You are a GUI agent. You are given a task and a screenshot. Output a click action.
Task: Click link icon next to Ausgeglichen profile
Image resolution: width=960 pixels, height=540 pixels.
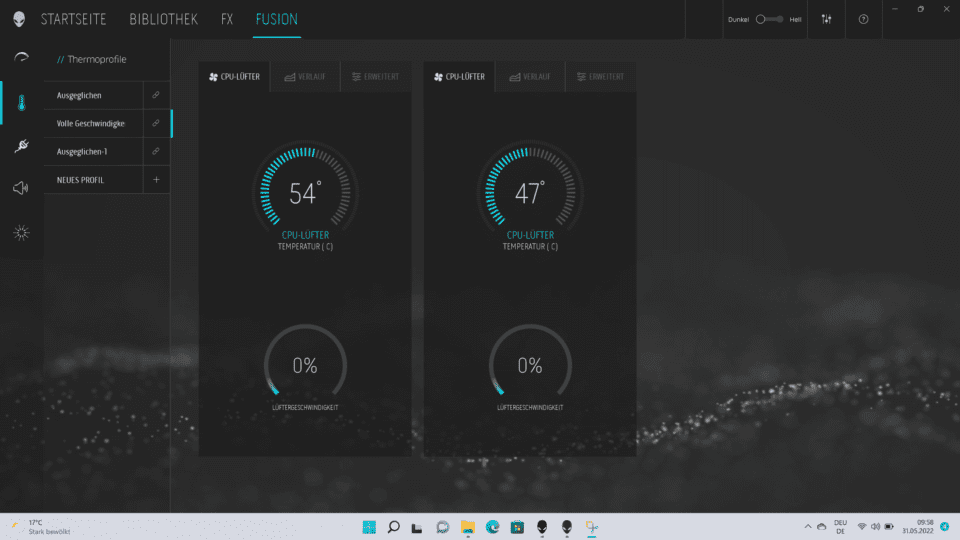point(155,95)
